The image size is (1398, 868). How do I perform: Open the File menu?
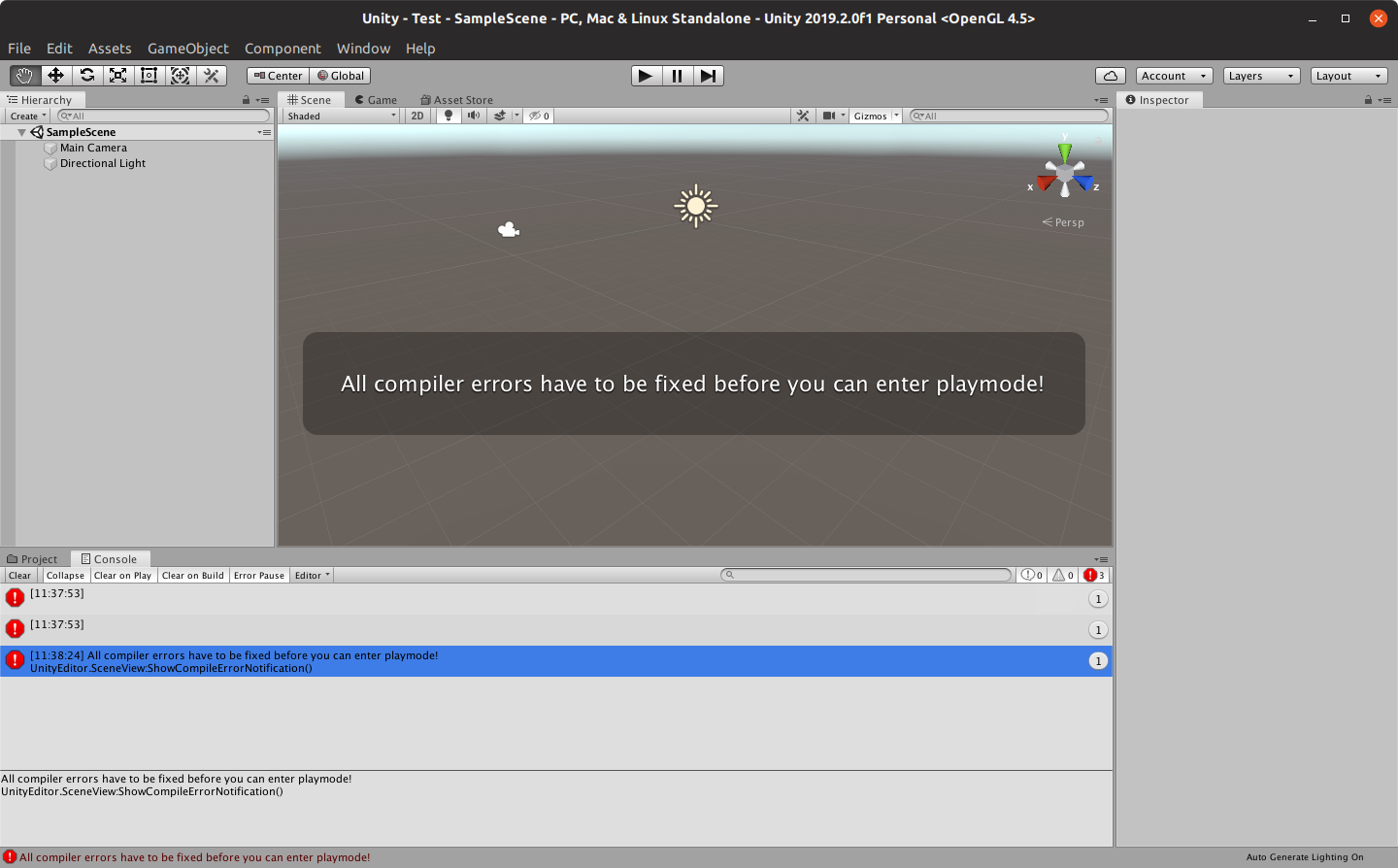tap(19, 49)
